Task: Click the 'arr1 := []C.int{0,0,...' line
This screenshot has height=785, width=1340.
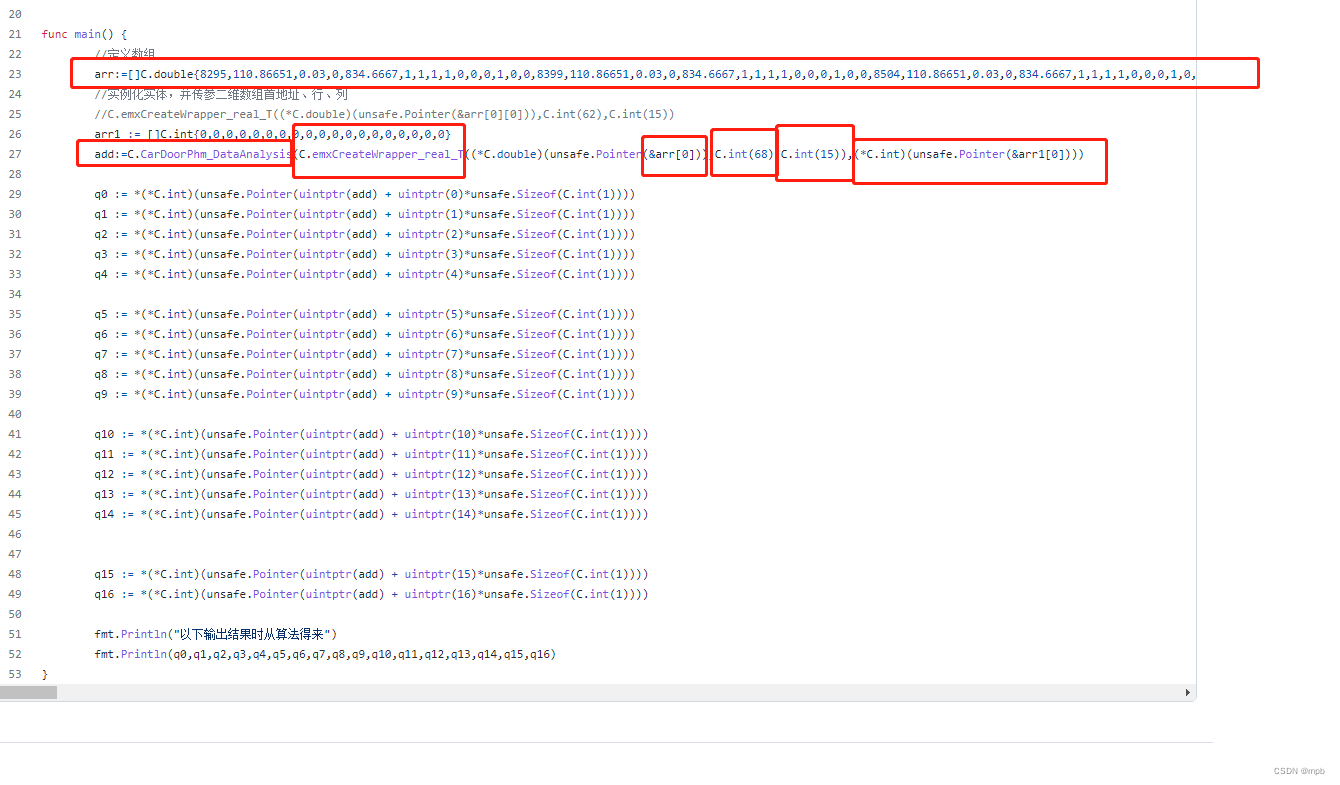Action: (273, 134)
